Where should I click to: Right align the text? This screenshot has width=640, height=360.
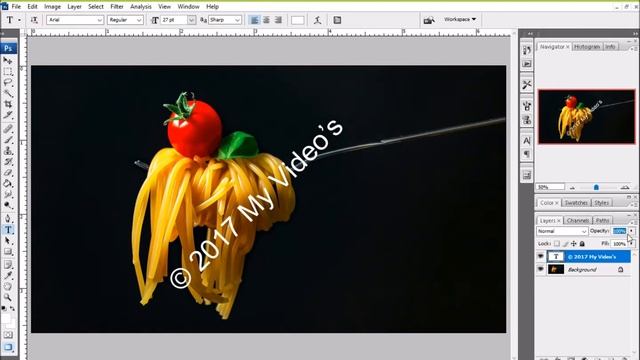[278, 20]
